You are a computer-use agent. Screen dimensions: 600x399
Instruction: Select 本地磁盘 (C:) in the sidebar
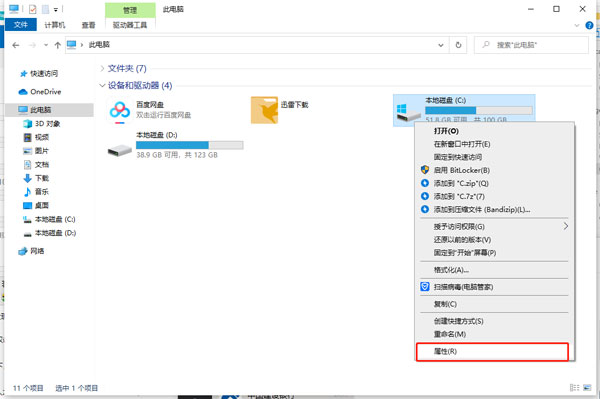point(49,219)
